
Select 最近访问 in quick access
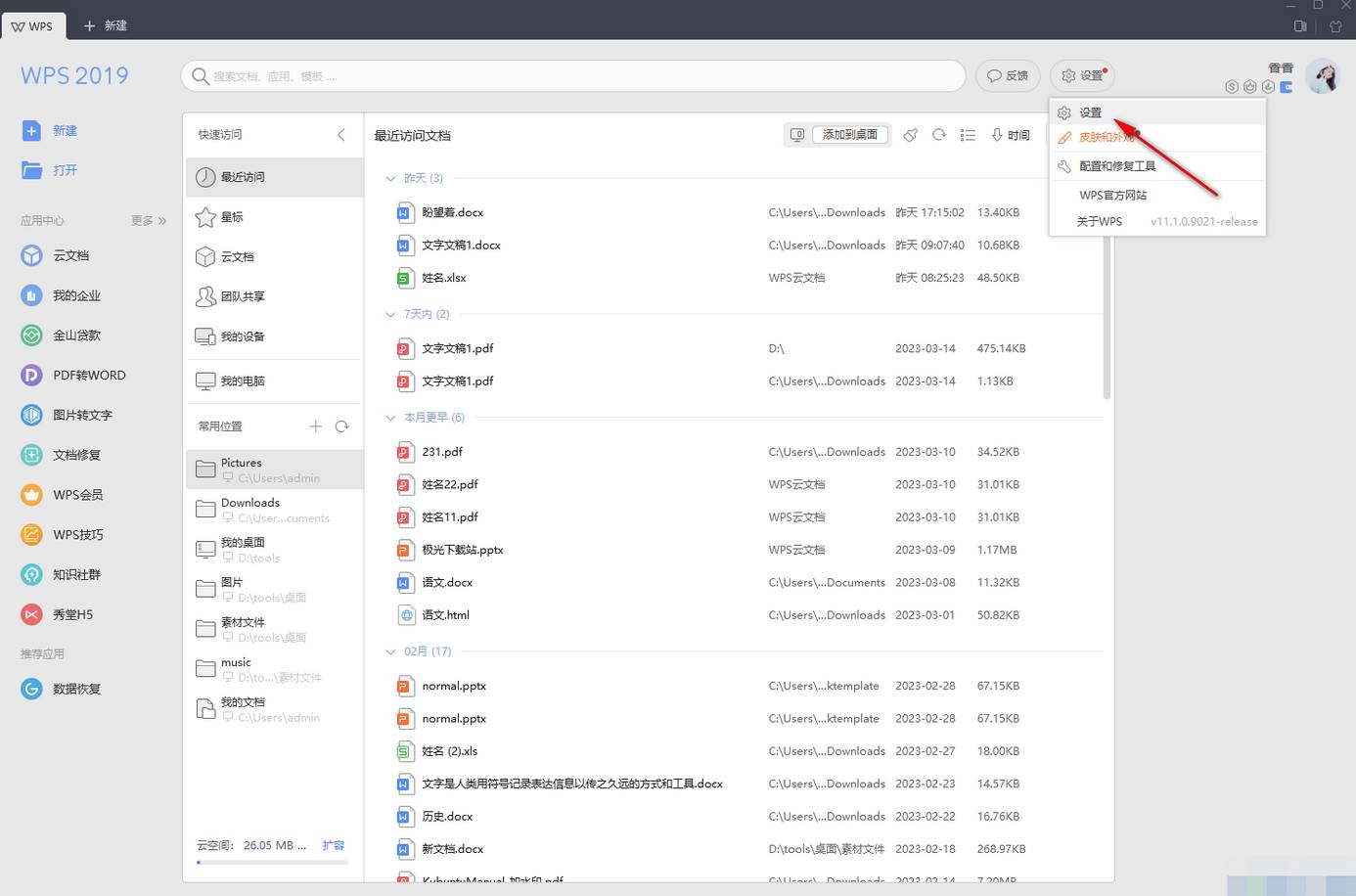[274, 177]
